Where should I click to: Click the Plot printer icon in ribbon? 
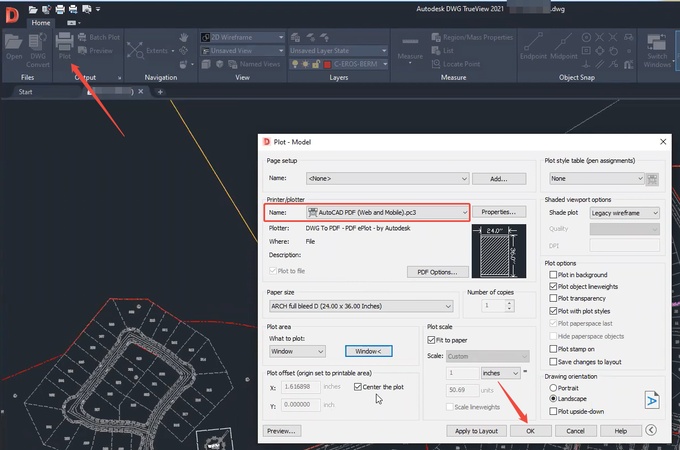pos(65,42)
